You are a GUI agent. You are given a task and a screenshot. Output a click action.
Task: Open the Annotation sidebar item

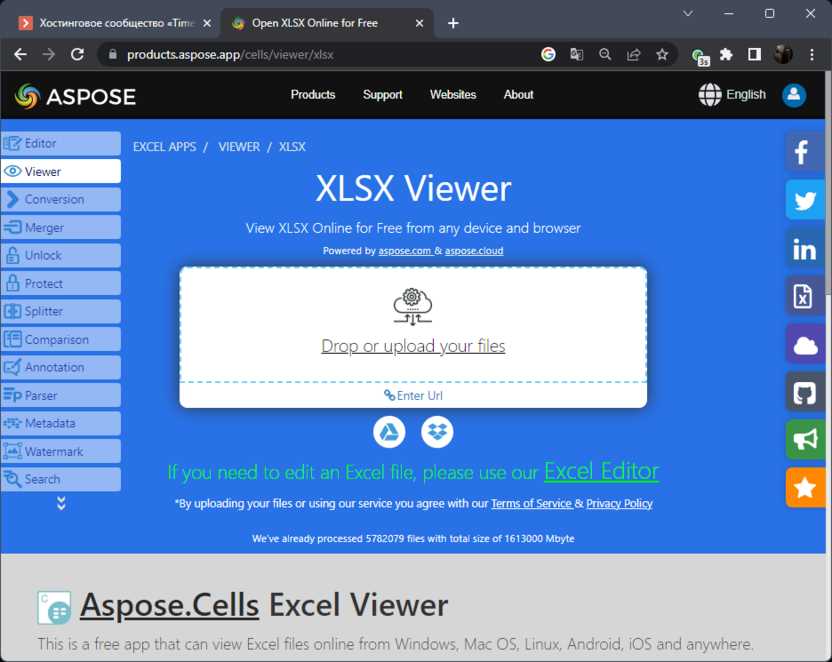60,368
